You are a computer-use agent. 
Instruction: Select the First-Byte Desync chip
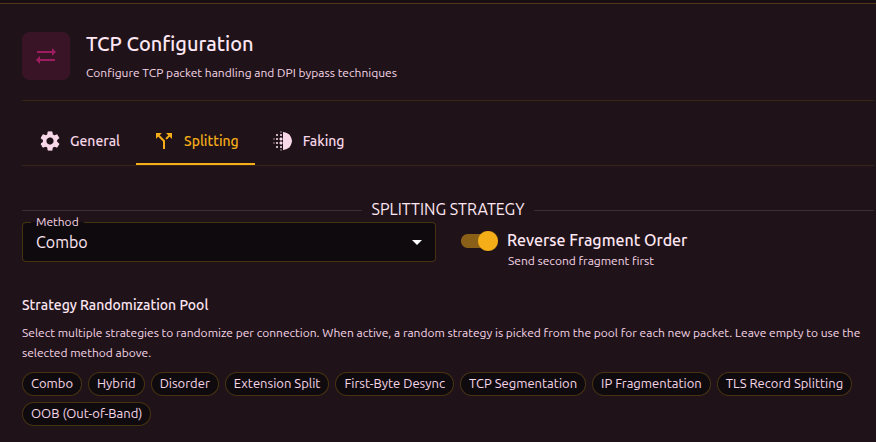coord(395,383)
